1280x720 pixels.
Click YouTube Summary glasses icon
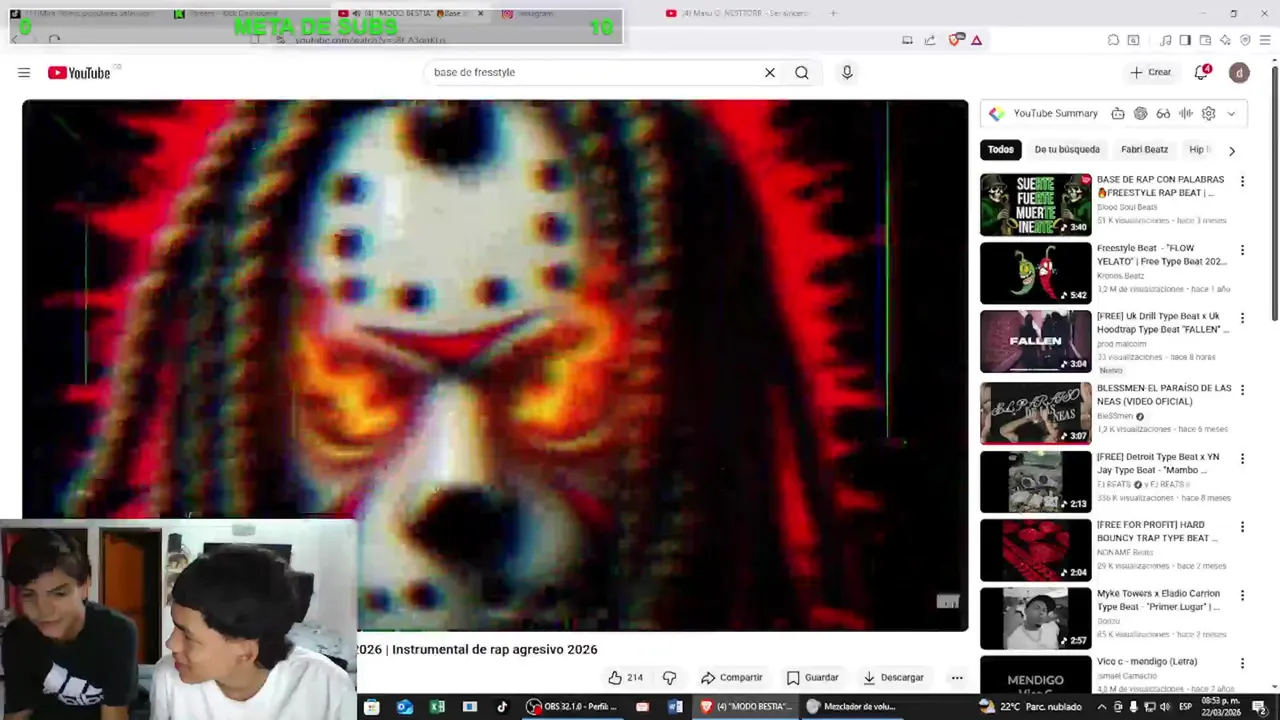click(x=1163, y=113)
